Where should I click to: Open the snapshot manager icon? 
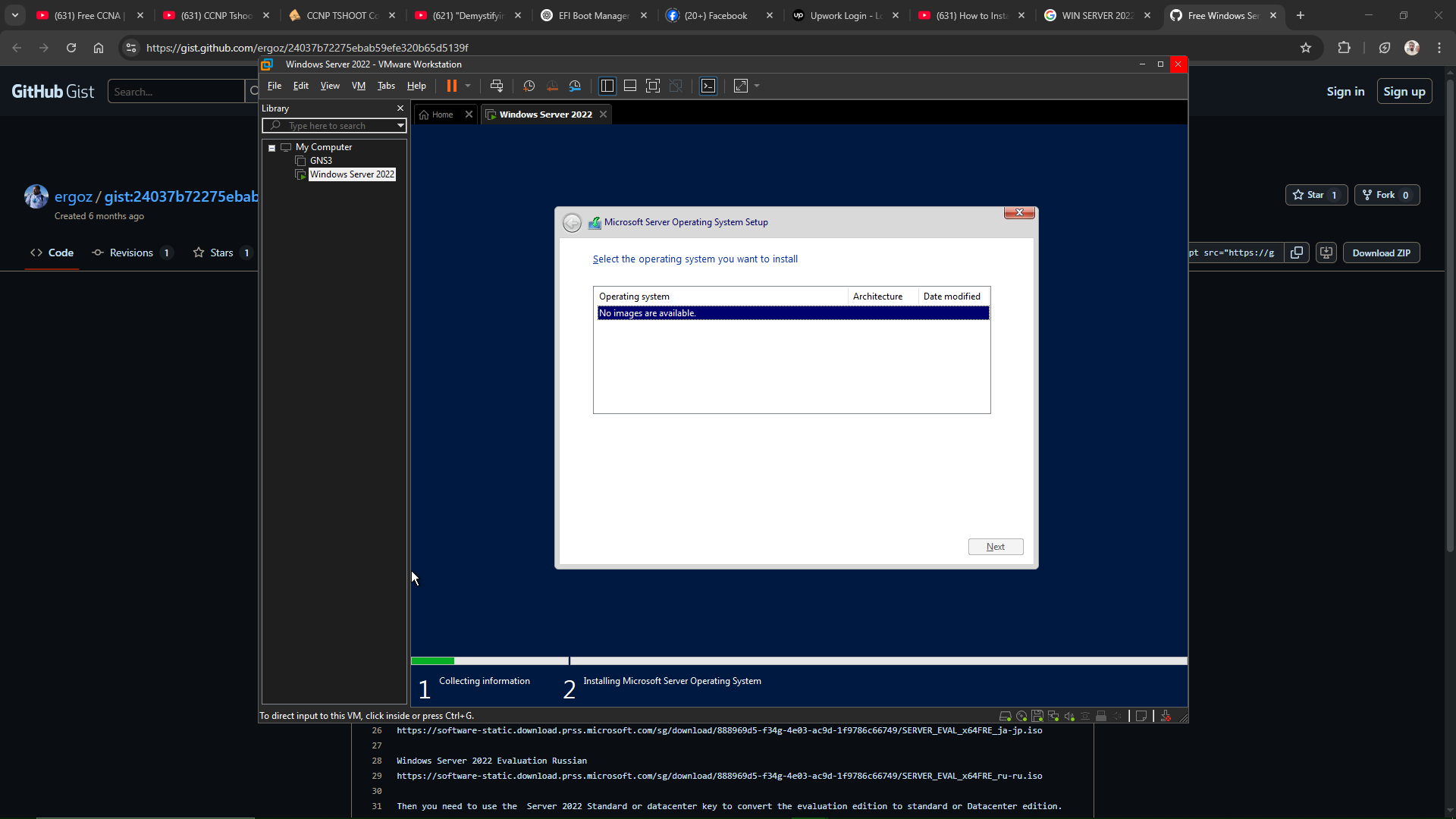point(575,86)
